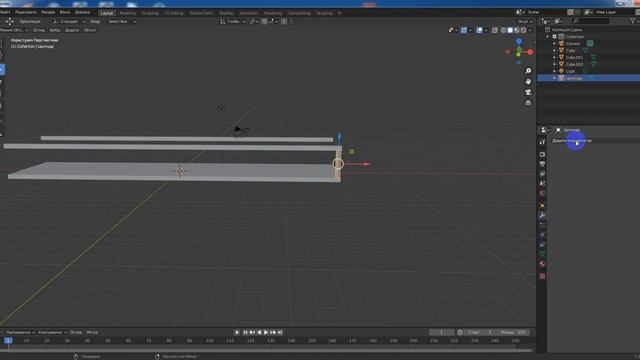Viewport: 640px width, 360px height.
Task: Click the zoom magnifier viewport icon
Action: [x=528, y=71]
